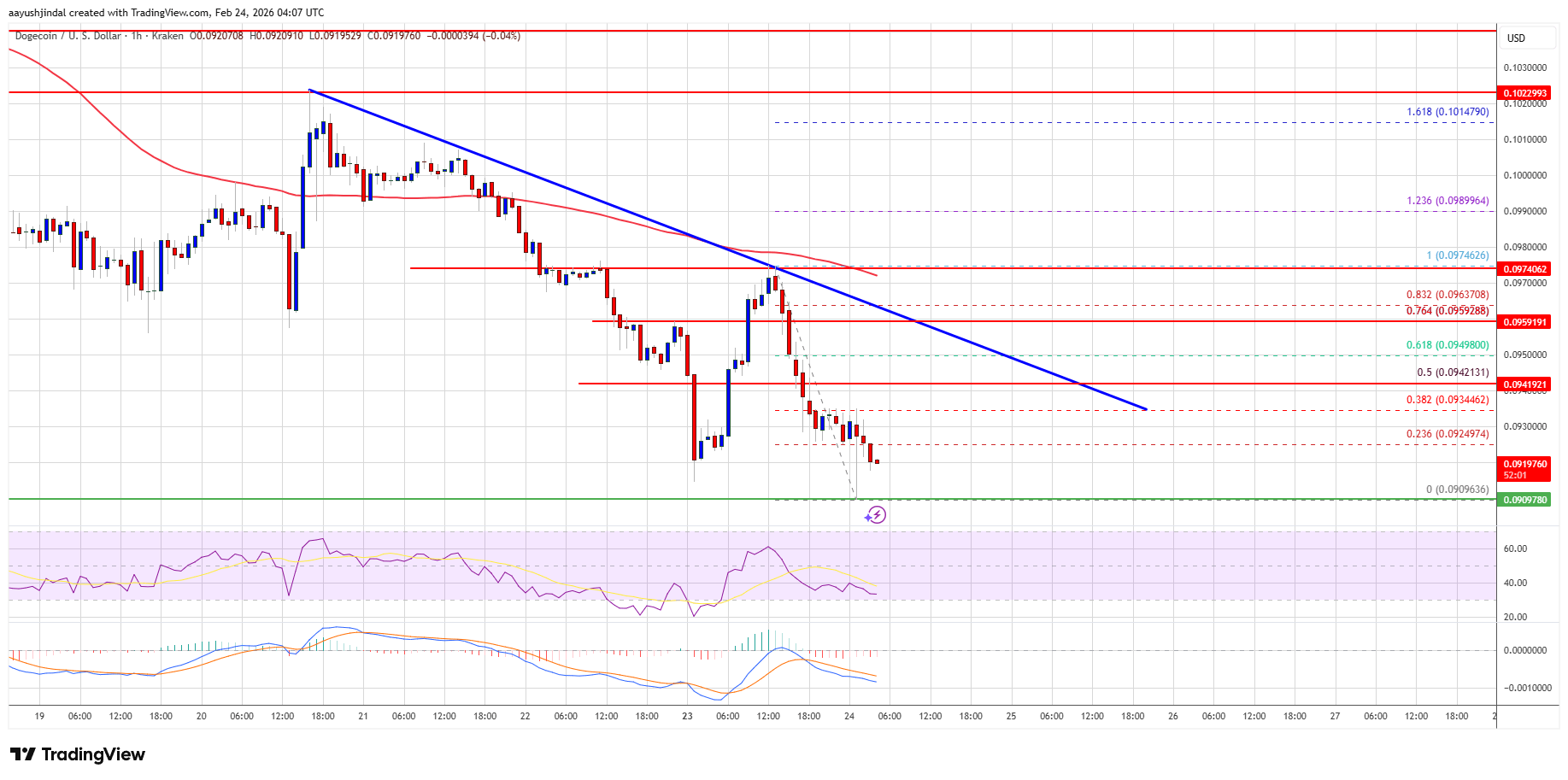Select the red price label 0.0974062
1568x780 pixels.
tap(1525, 269)
